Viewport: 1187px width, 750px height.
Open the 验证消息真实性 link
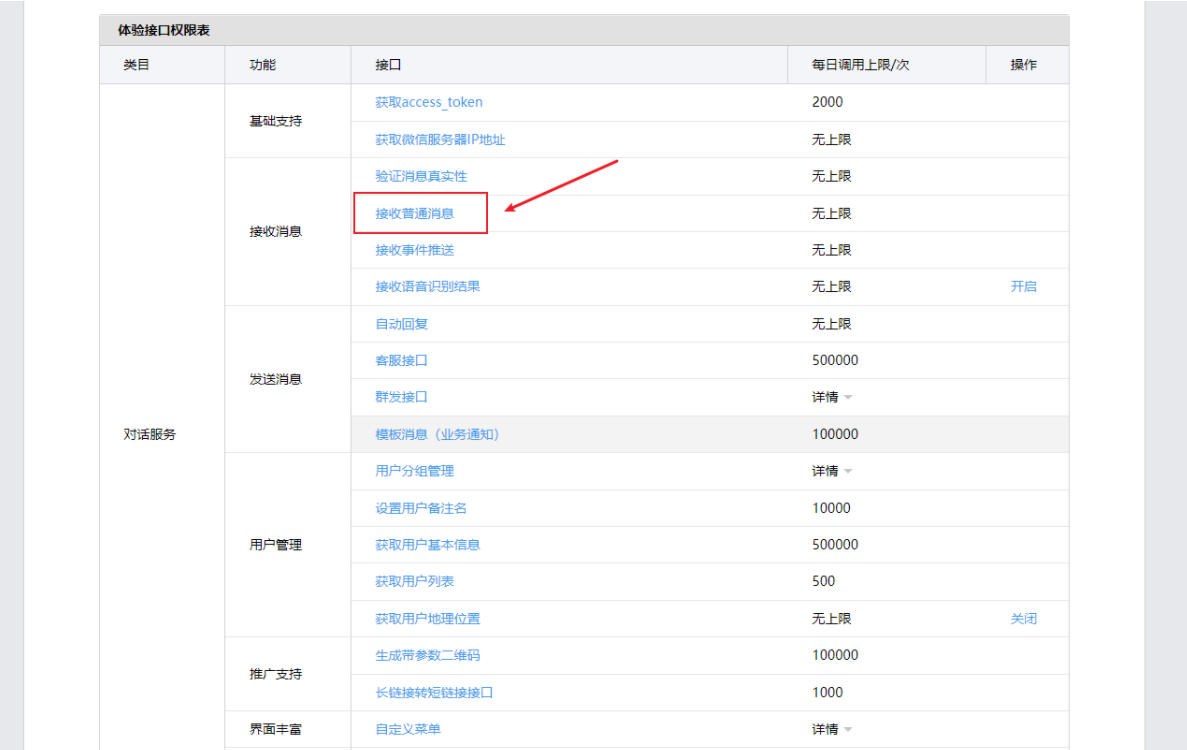421,176
